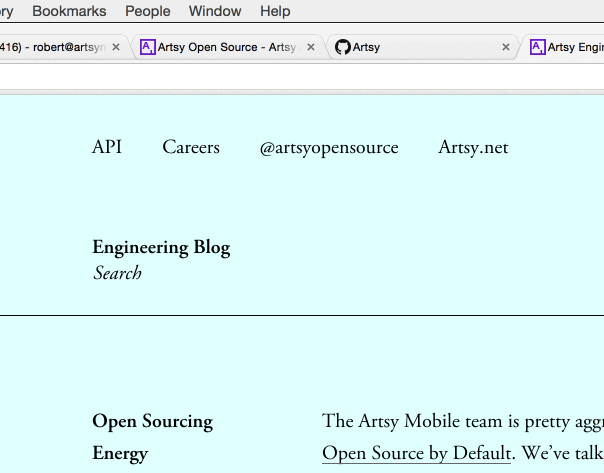
Task: Click the text "The Artsy Mobile team is pretty"
Action: click(x=446, y=421)
